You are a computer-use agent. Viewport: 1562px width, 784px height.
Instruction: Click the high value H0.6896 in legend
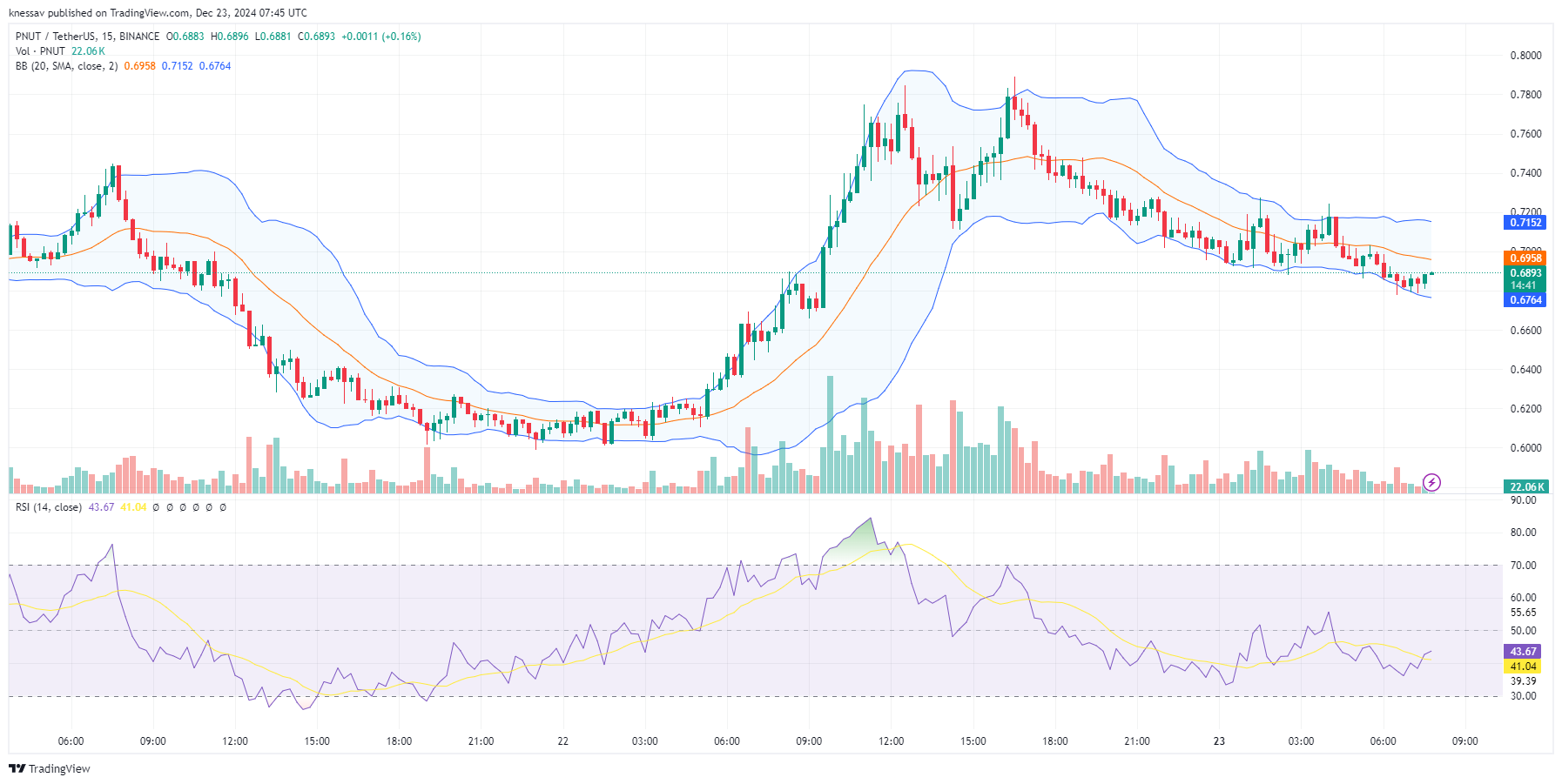pos(230,37)
